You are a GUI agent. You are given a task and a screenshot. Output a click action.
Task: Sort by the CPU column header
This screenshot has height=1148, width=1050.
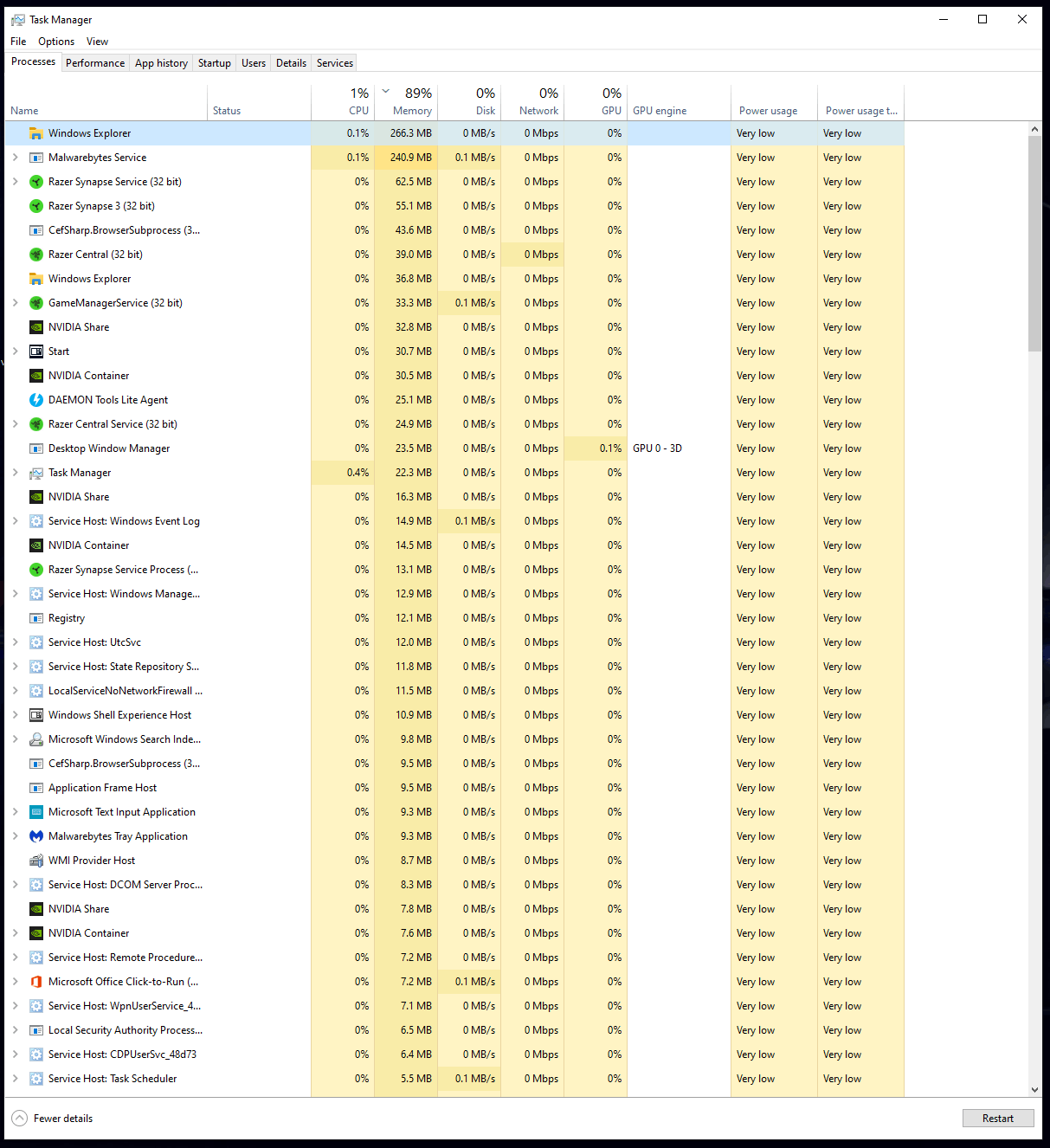[x=343, y=102]
